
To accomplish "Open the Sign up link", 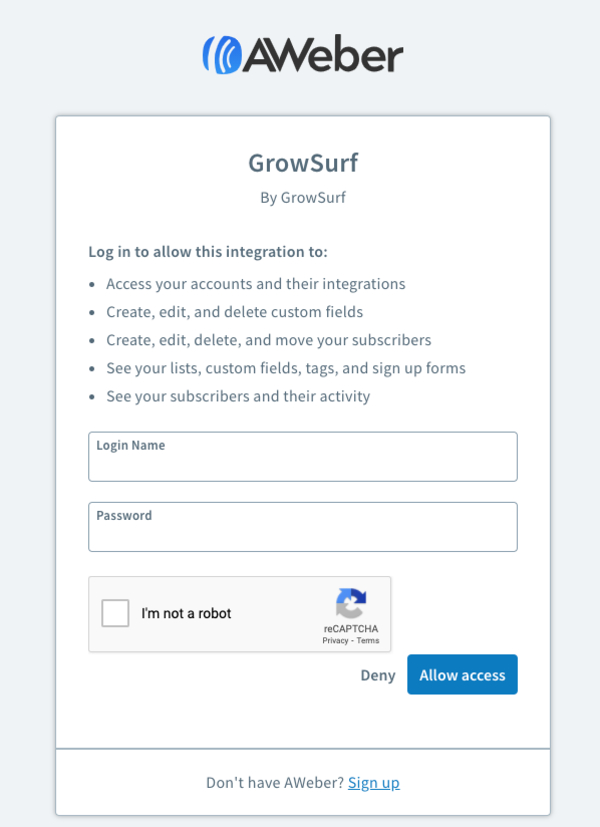I will [x=374, y=783].
